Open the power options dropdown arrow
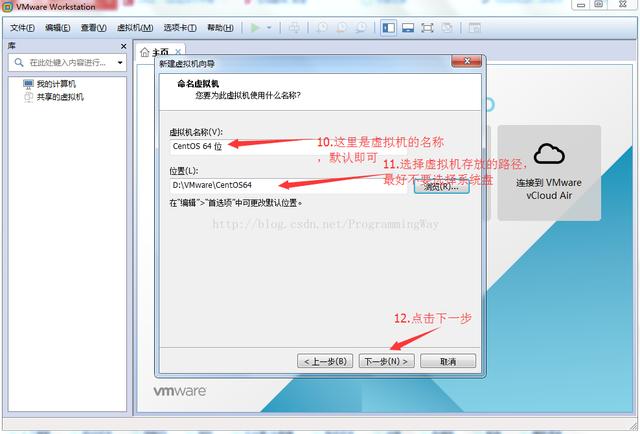The image size is (640, 434). (267, 27)
